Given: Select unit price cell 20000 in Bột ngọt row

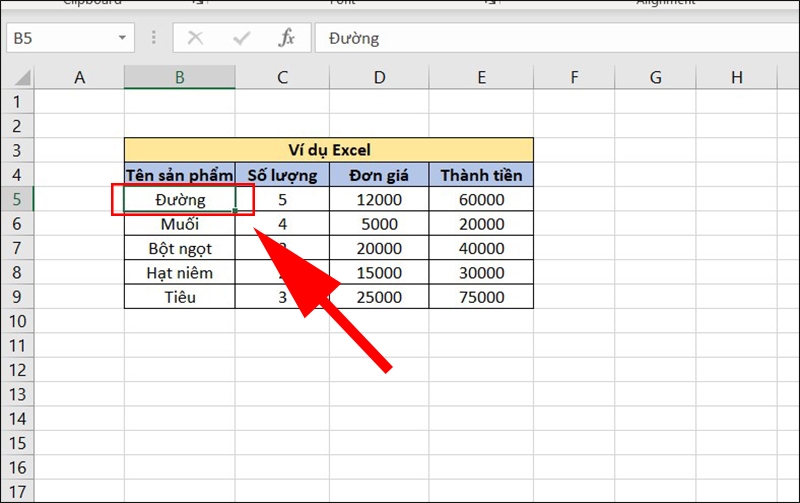Looking at the screenshot, I should coord(379,248).
